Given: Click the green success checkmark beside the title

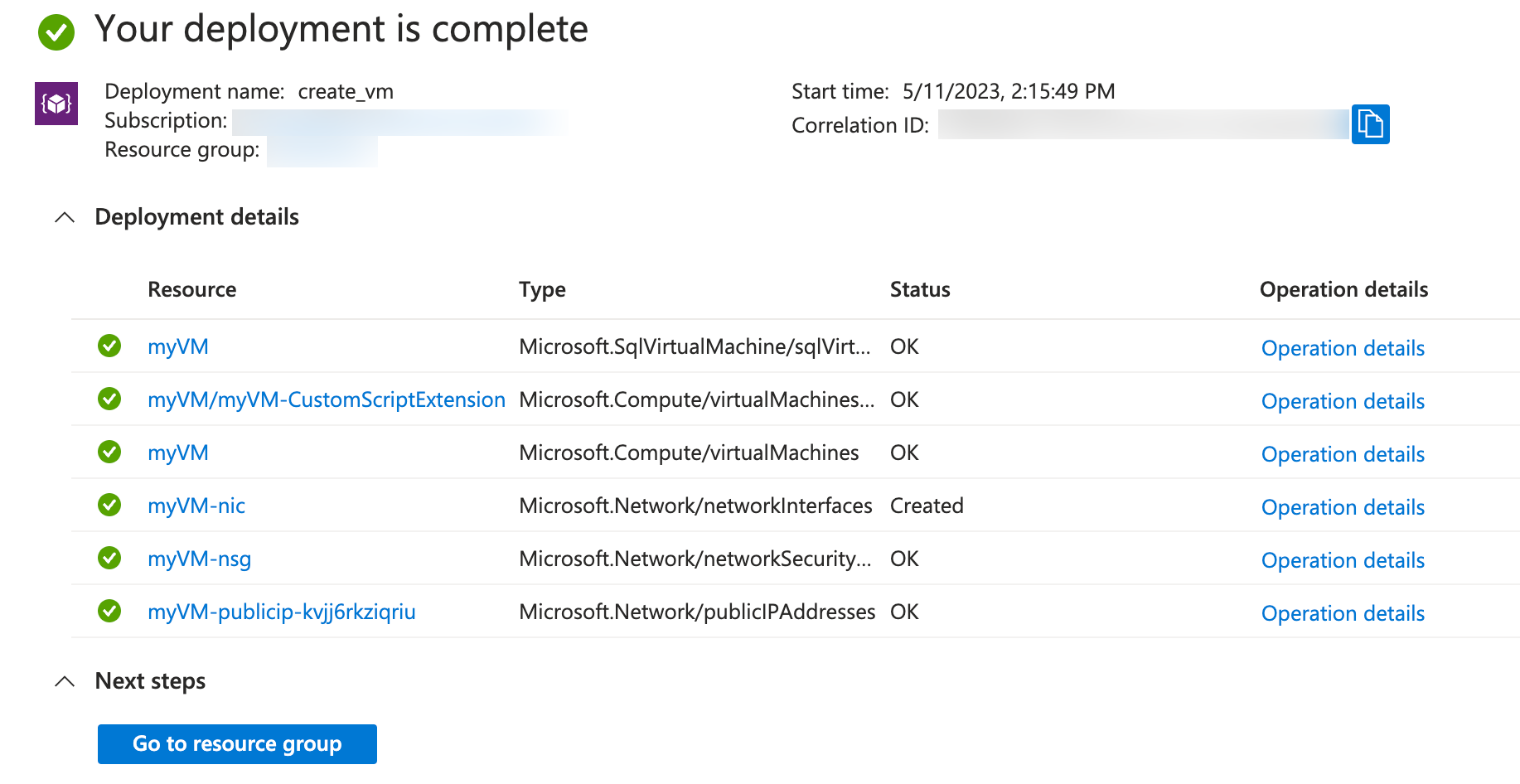Looking at the screenshot, I should pos(56,32).
